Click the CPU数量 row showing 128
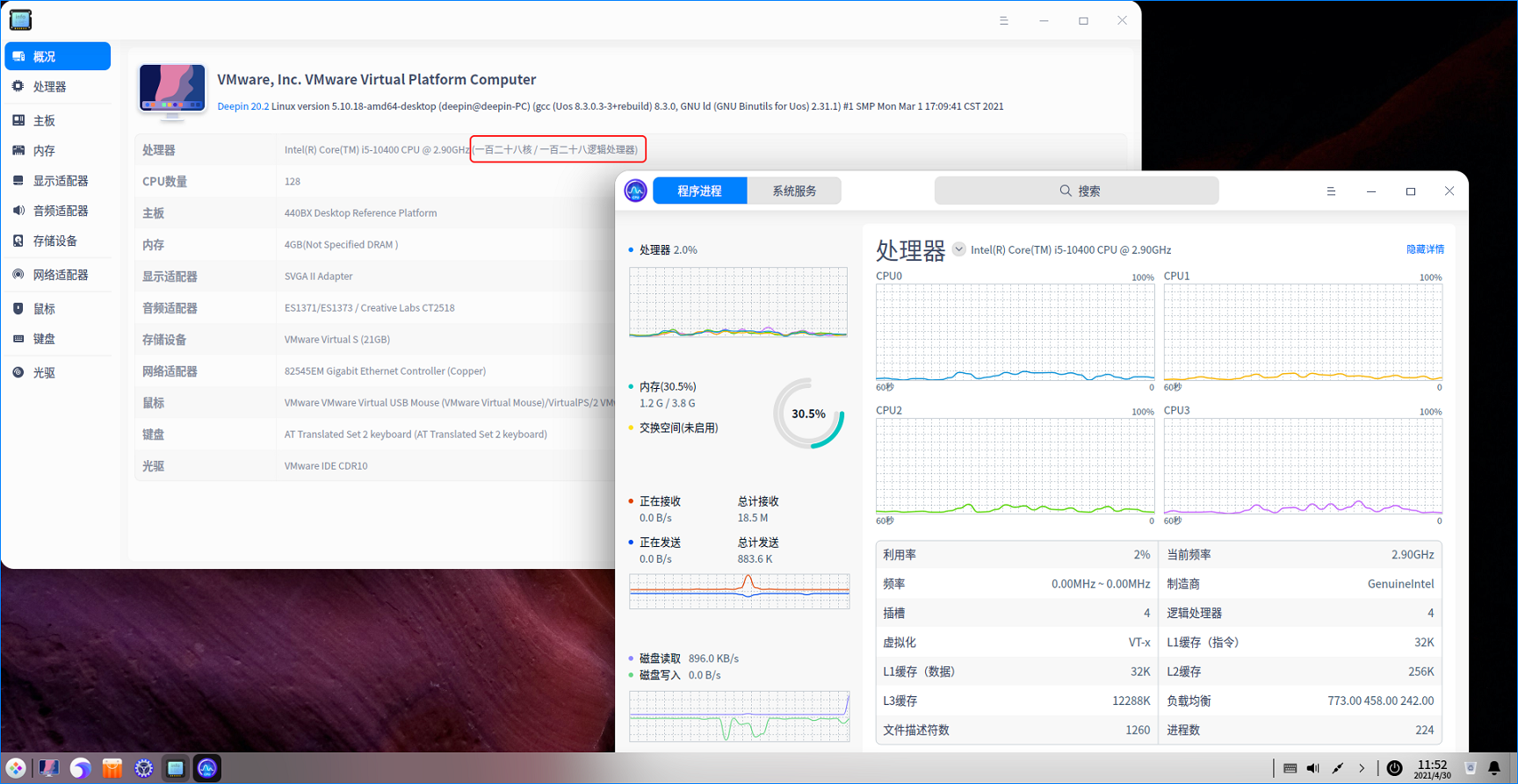 coord(376,182)
